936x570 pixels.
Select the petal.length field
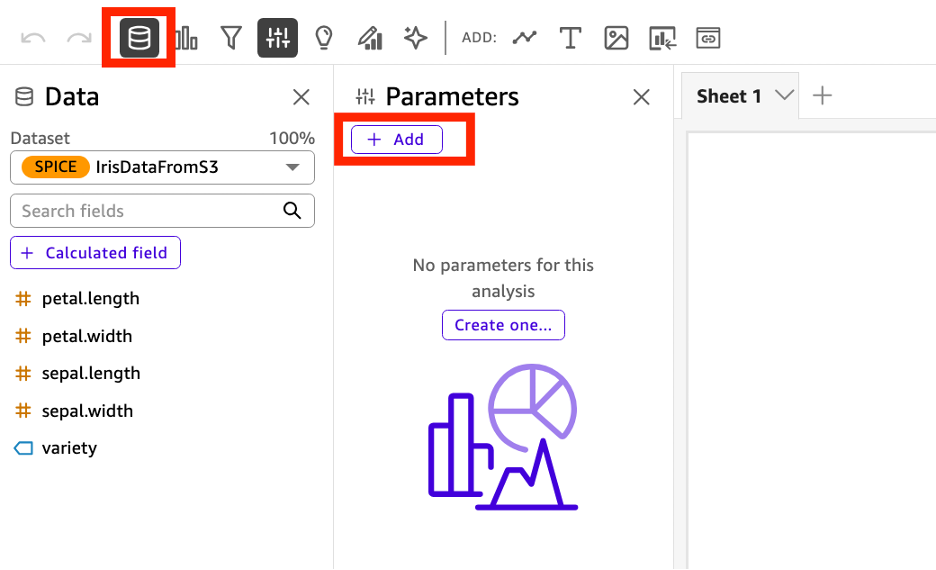(90, 298)
